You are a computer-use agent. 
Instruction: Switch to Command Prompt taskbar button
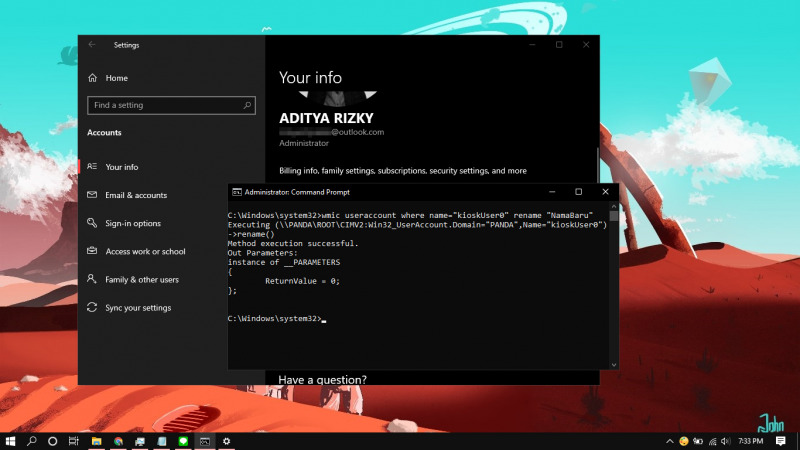click(x=205, y=441)
